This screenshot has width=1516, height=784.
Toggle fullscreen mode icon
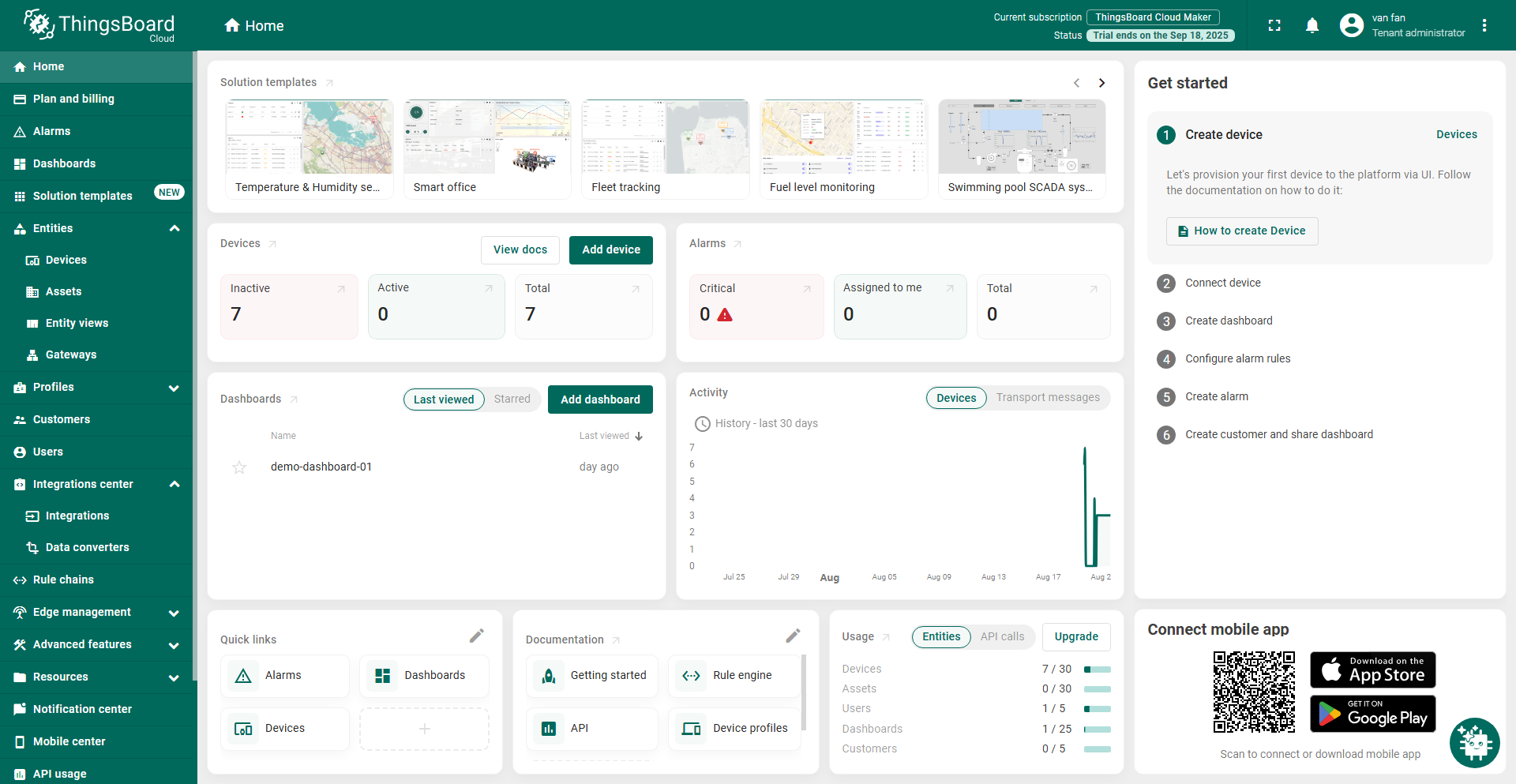pos(1274,25)
